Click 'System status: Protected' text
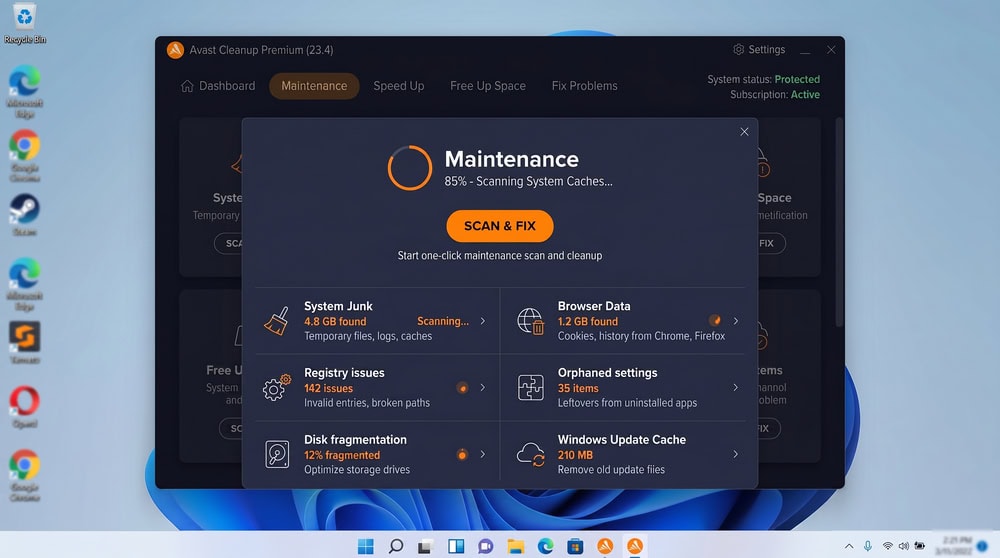Viewport: 1000px width, 558px height. pyautogui.click(x=763, y=79)
